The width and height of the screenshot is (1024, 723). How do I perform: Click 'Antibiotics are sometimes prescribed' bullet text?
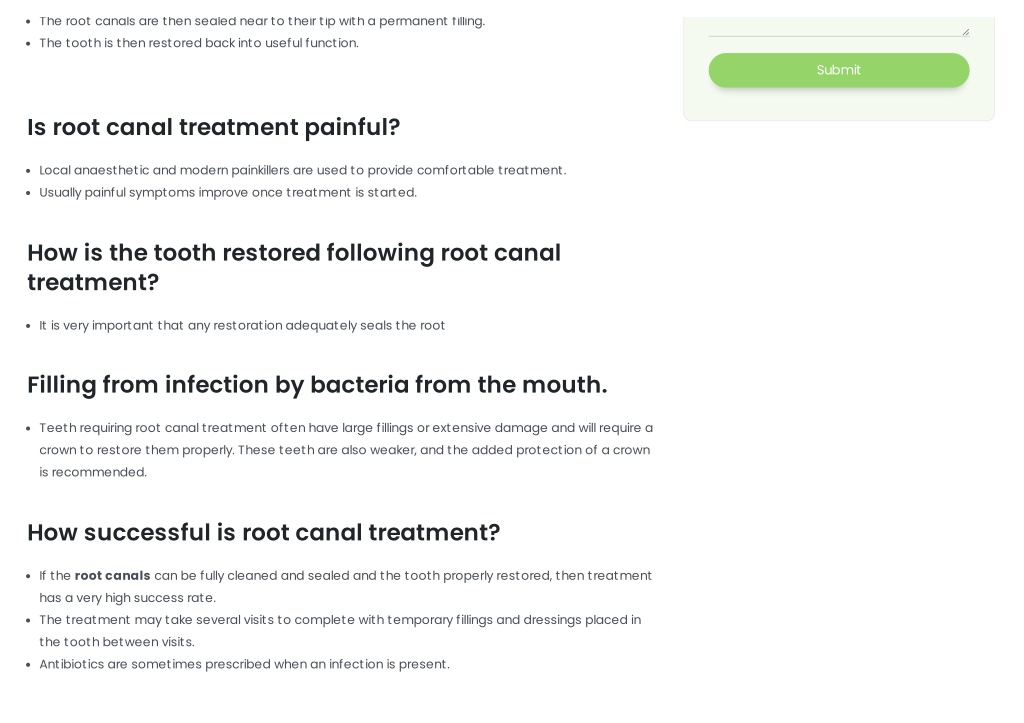(244, 664)
